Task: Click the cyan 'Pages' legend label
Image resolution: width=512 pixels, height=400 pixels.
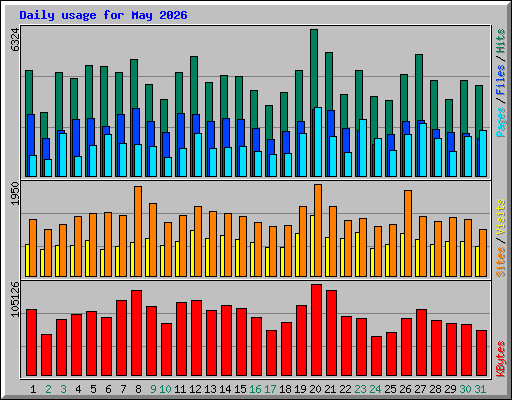Action: (x=501, y=122)
